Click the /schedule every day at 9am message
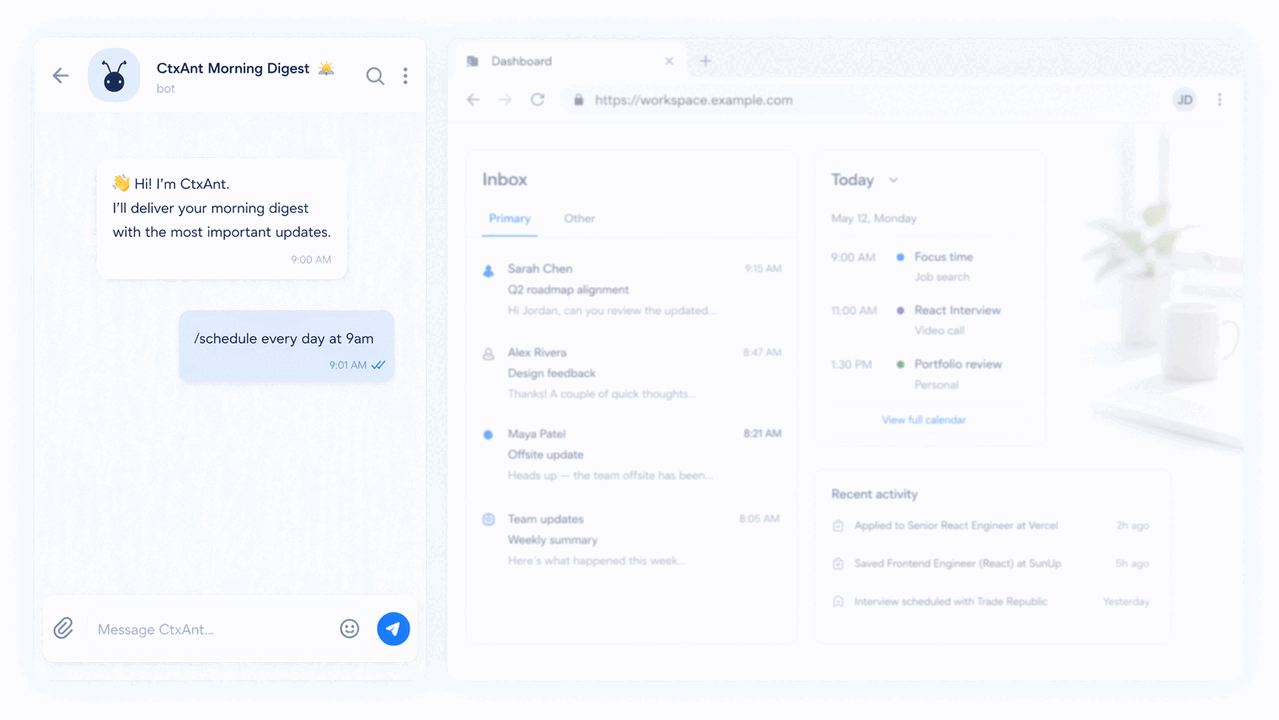 [286, 346]
